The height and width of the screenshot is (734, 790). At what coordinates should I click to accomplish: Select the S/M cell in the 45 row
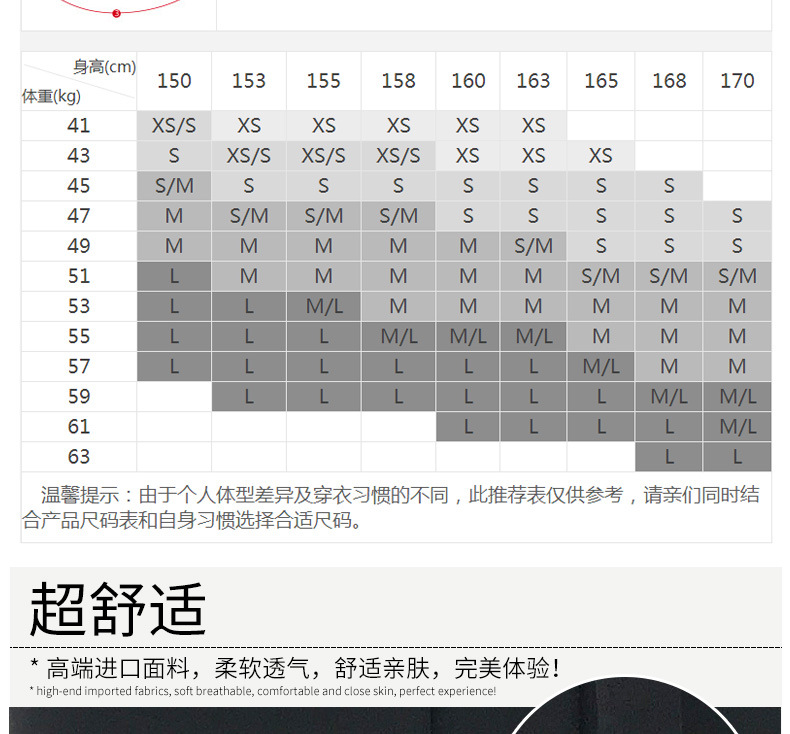click(174, 186)
